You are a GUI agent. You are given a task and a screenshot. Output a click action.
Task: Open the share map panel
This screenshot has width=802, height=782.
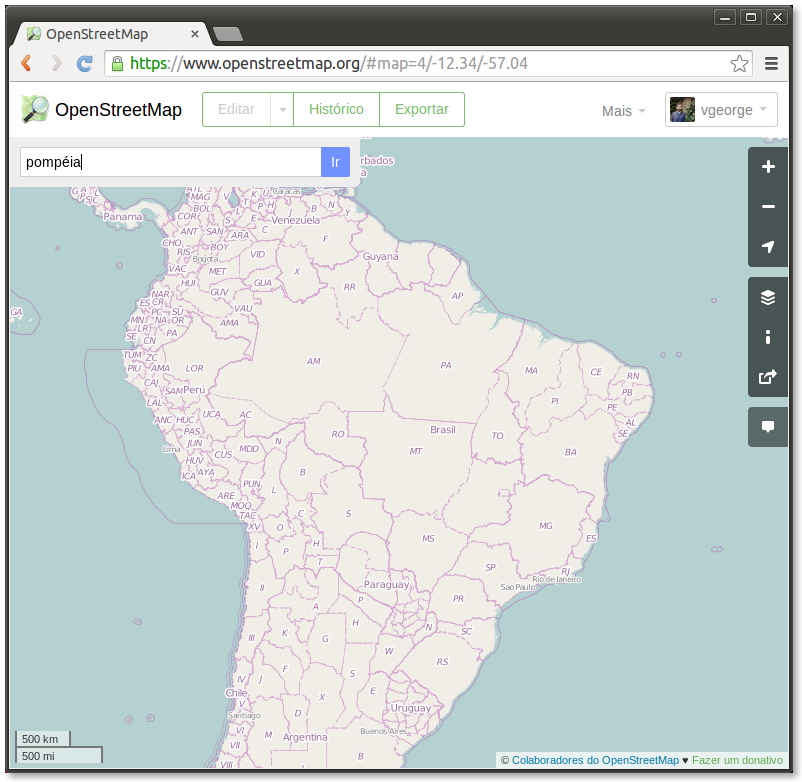[x=768, y=377]
